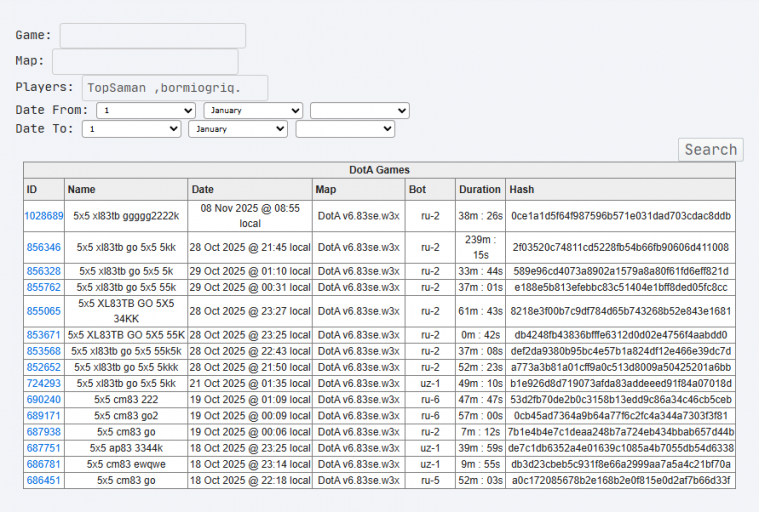The image size is (759, 512).
Task: Open game ID 686781 link
Action: pos(44,464)
